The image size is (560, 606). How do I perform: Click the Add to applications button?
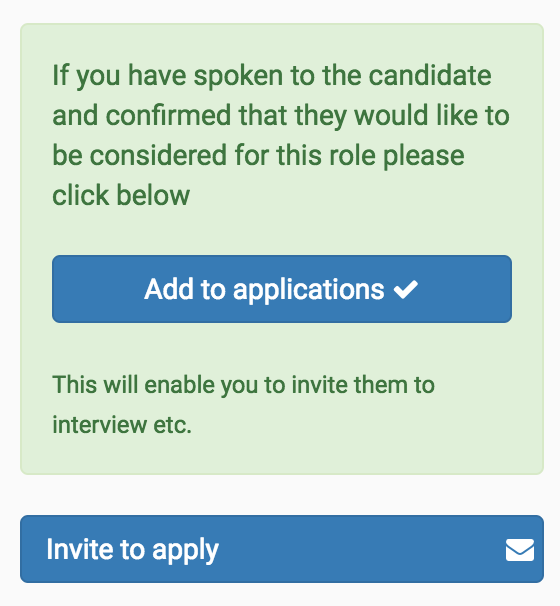point(282,289)
